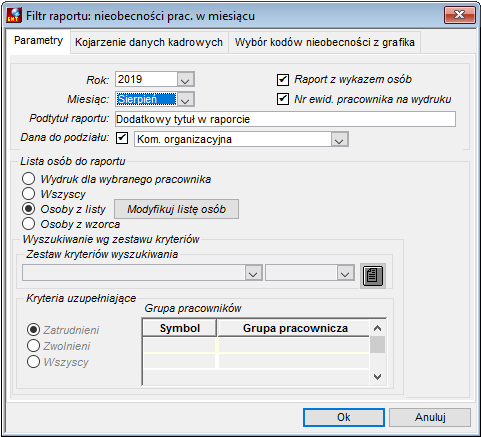Select Wszyscy radio under Kryteria uzupełniające

[33, 362]
